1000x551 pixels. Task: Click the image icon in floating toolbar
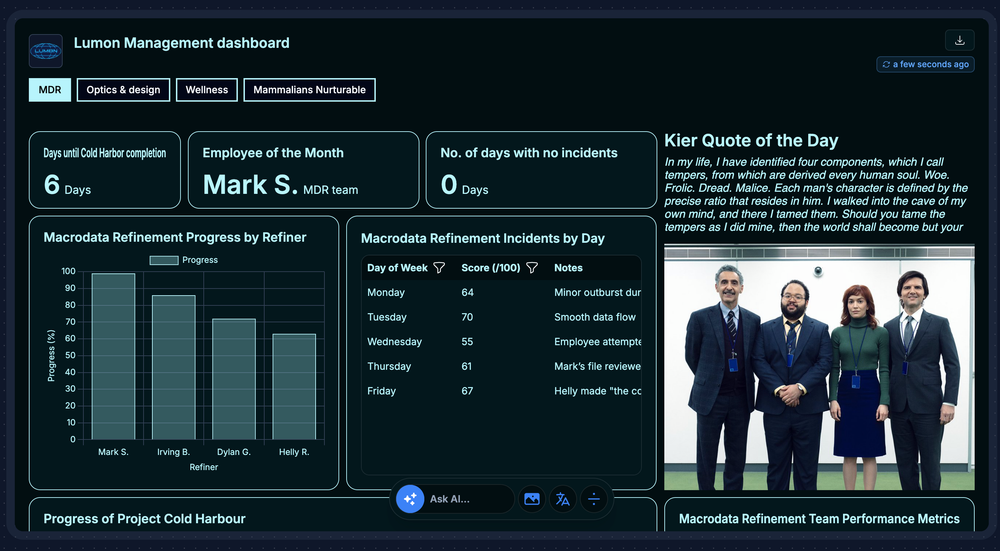click(x=532, y=499)
